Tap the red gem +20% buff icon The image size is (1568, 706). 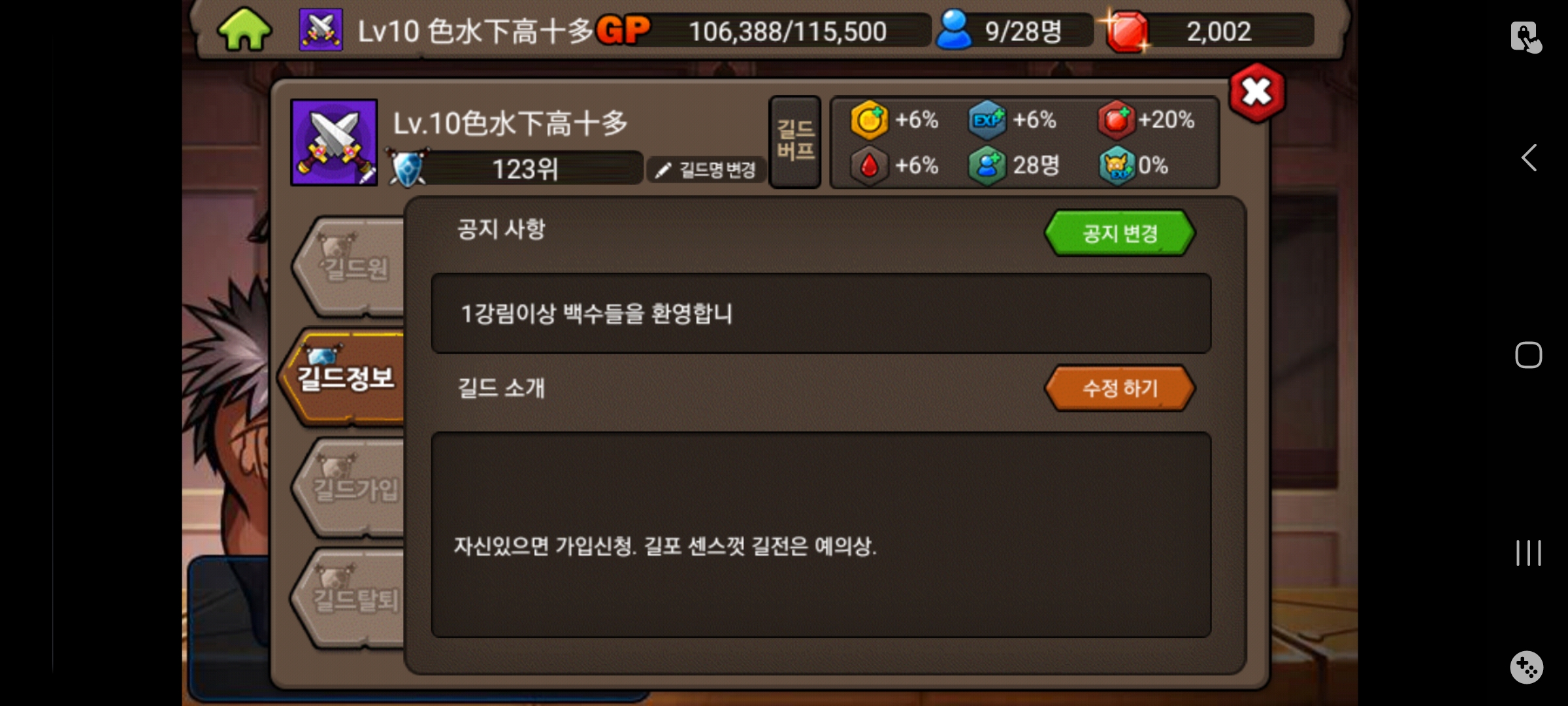1117,120
